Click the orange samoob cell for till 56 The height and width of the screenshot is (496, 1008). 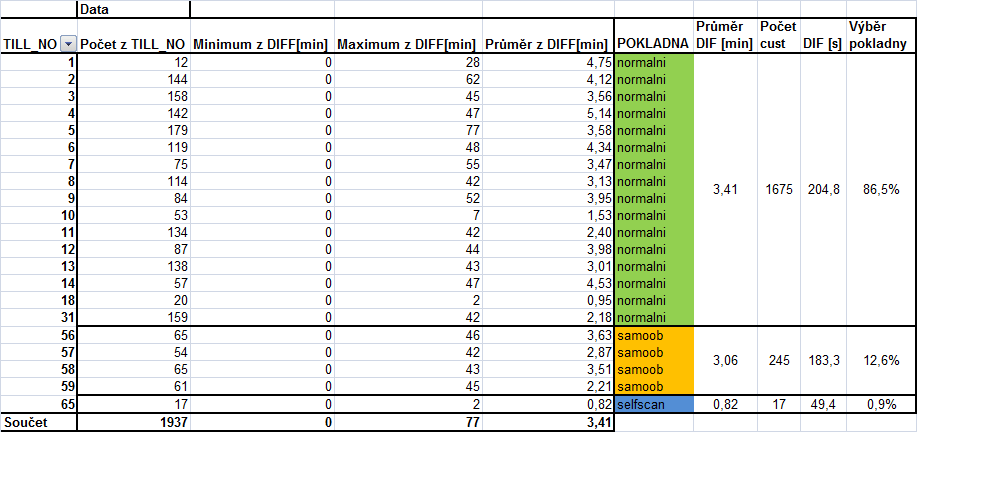click(x=653, y=335)
